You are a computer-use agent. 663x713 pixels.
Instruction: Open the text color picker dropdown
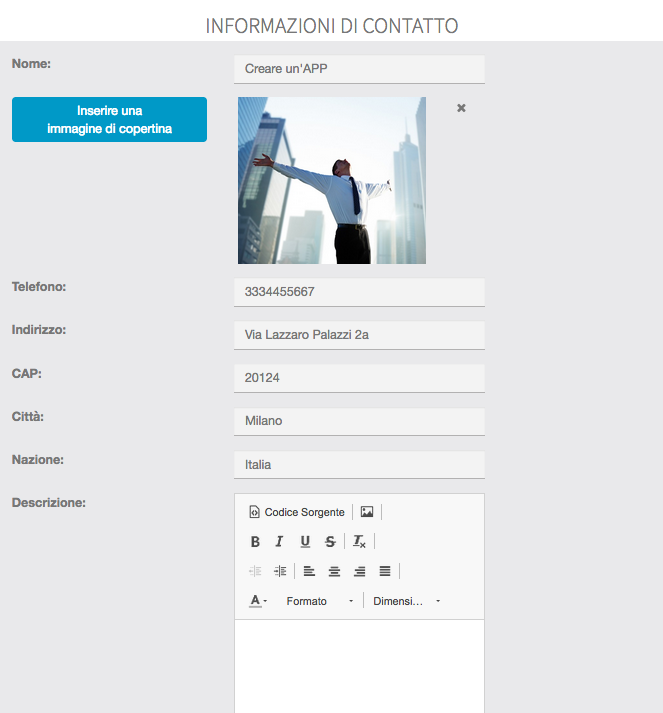click(x=258, y=601)
